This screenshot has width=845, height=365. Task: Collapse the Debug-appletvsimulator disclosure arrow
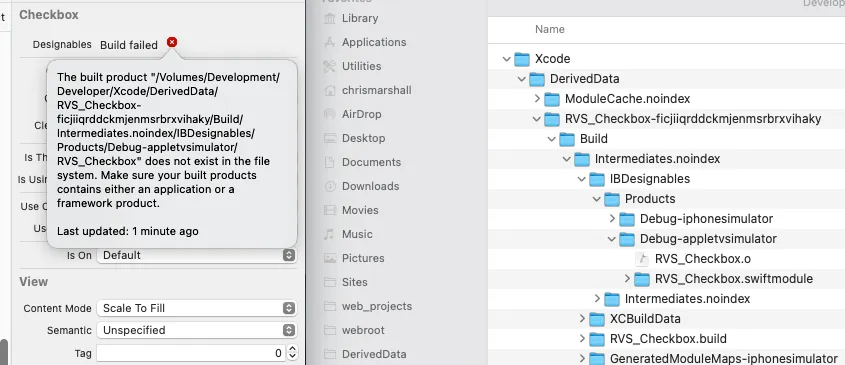(x=612, y=238)
